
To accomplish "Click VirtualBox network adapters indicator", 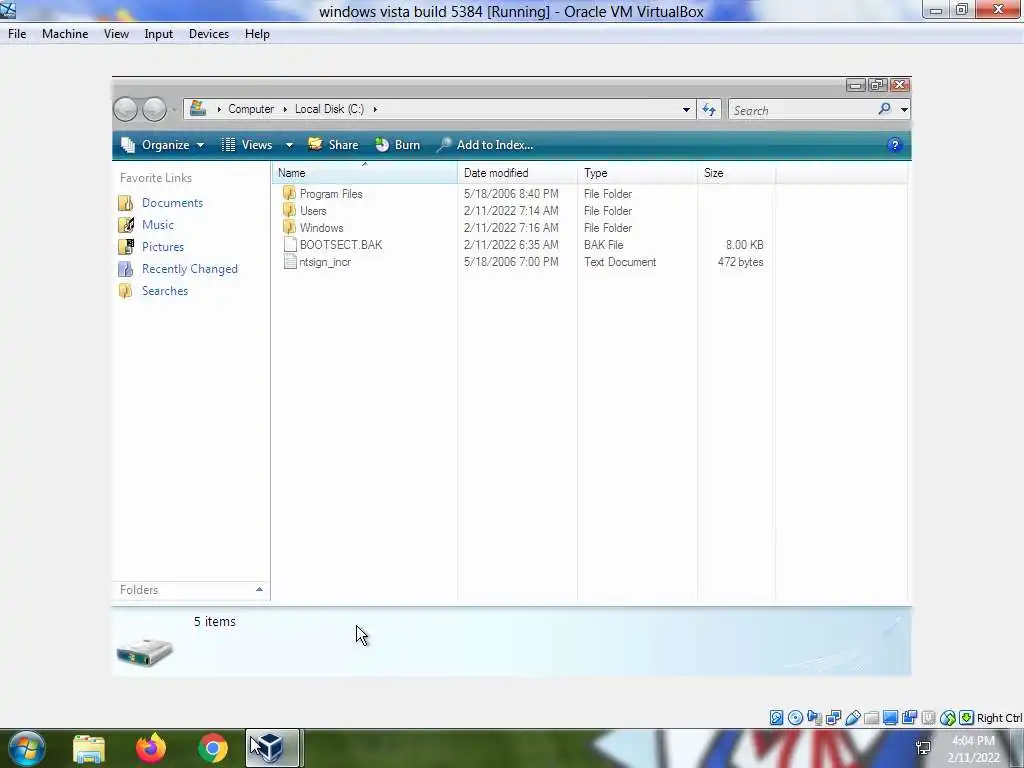I will coord(833,718).
